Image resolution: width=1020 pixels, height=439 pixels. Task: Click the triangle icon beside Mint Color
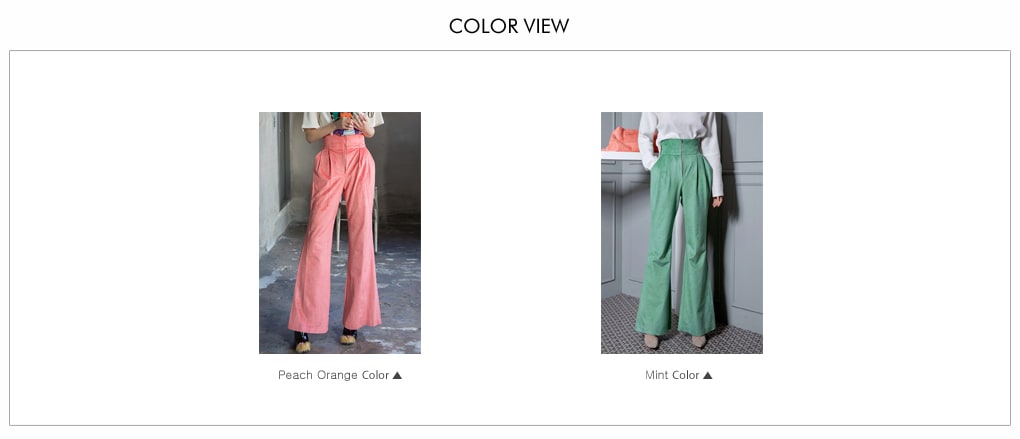pos(708,375)
